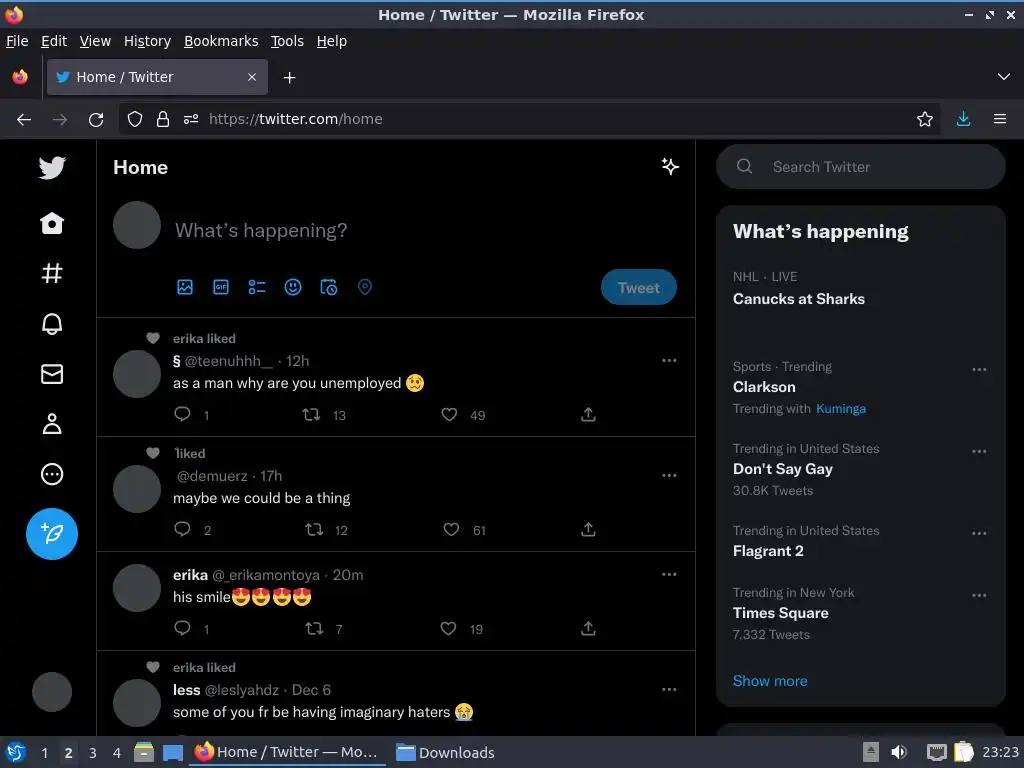Open a new tab with the plus button
Image resolution: width=1024 pixels, height=768 pixels.
(x=289, y=78)
